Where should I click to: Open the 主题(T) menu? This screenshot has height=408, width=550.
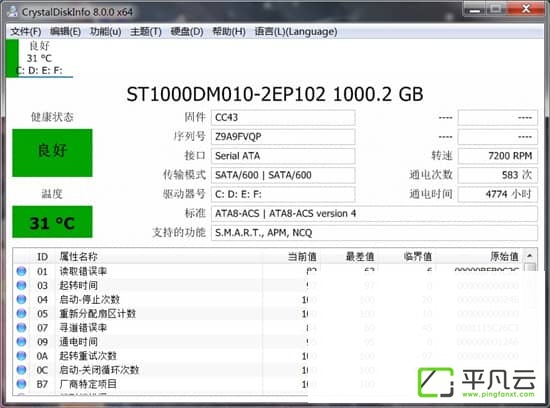tap(146, 32)
